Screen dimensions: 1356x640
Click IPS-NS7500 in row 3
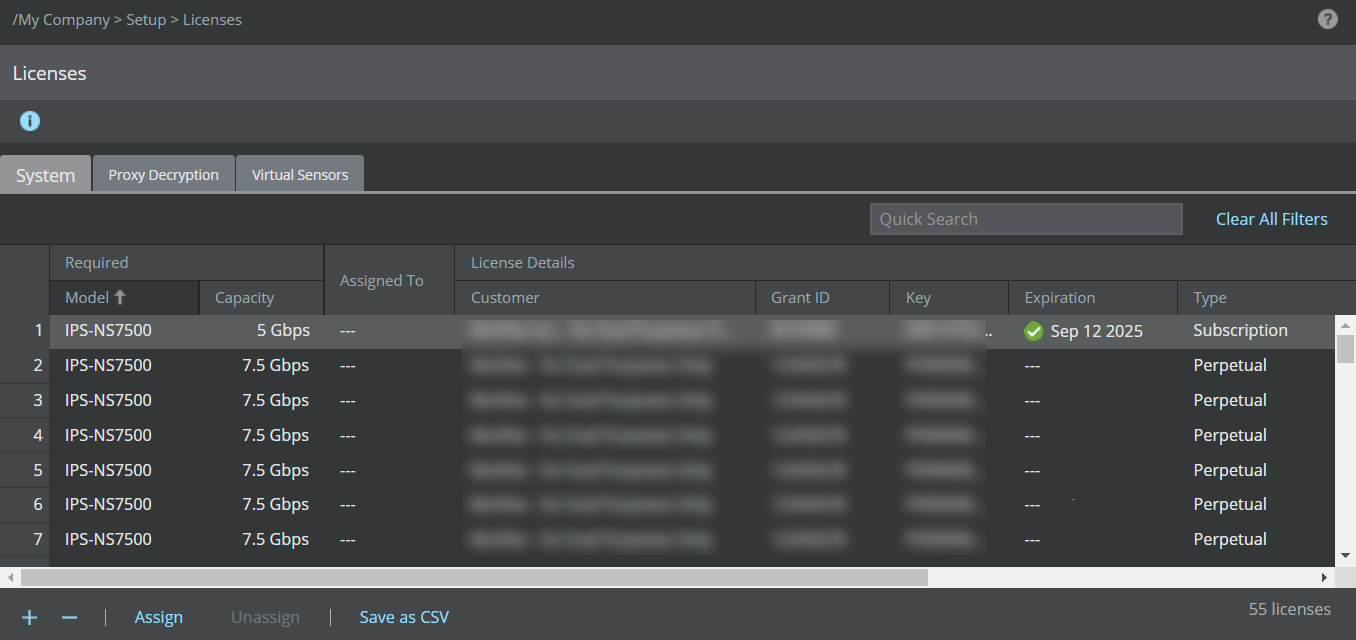pyautogui.click(x=108, y=400)
